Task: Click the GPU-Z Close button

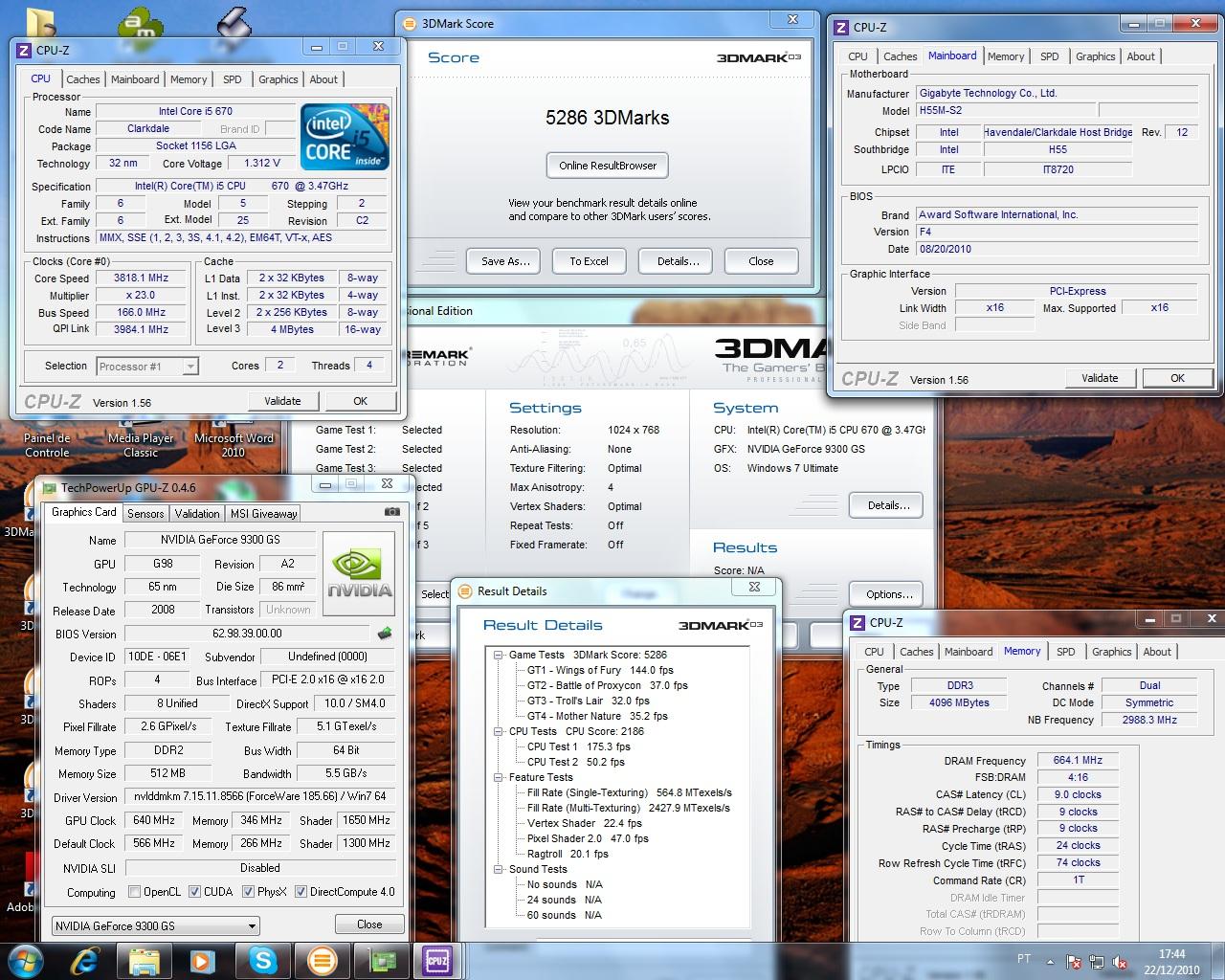Action: (369, 924)
